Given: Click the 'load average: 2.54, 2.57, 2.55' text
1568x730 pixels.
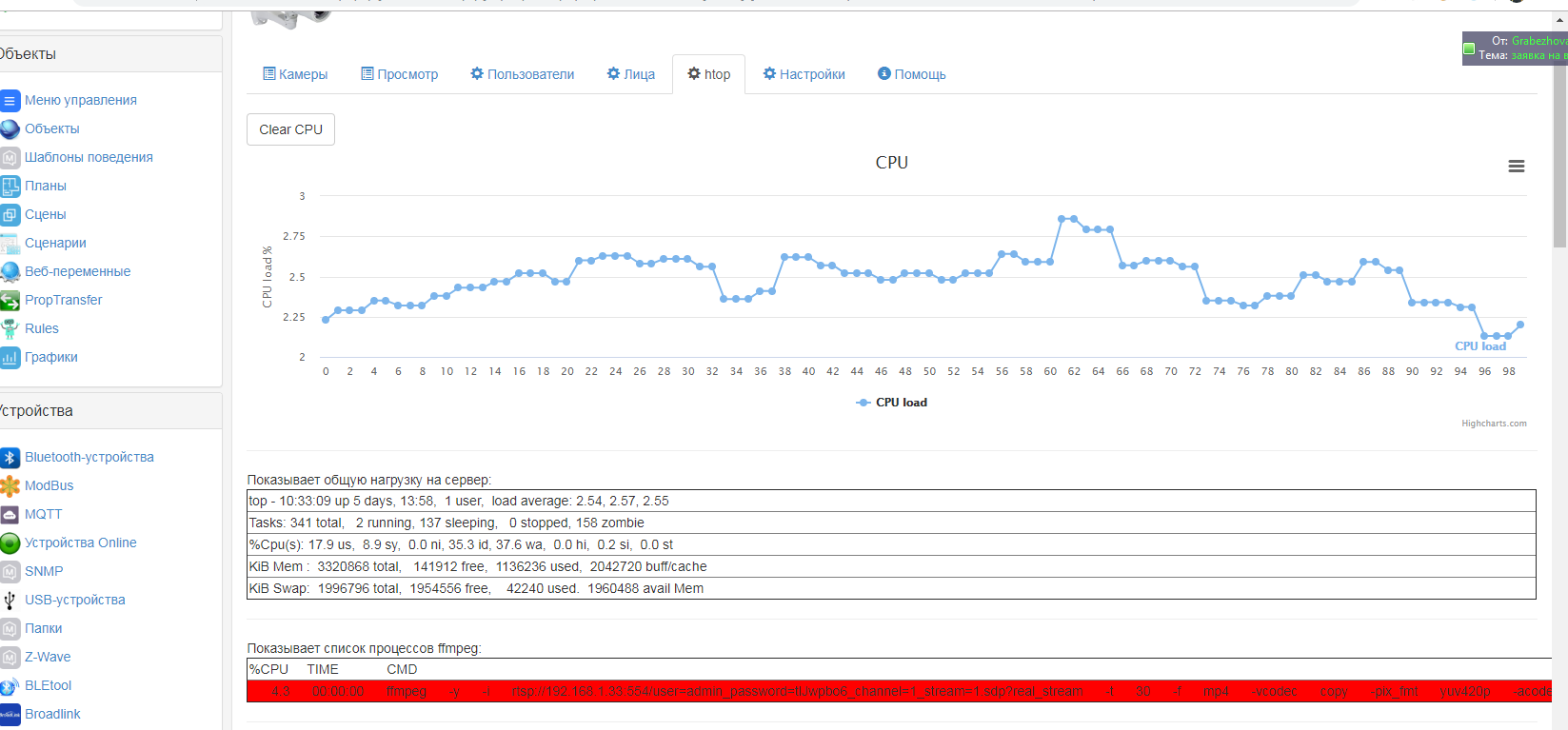Looking at the screenshot, I should point(580,501).
